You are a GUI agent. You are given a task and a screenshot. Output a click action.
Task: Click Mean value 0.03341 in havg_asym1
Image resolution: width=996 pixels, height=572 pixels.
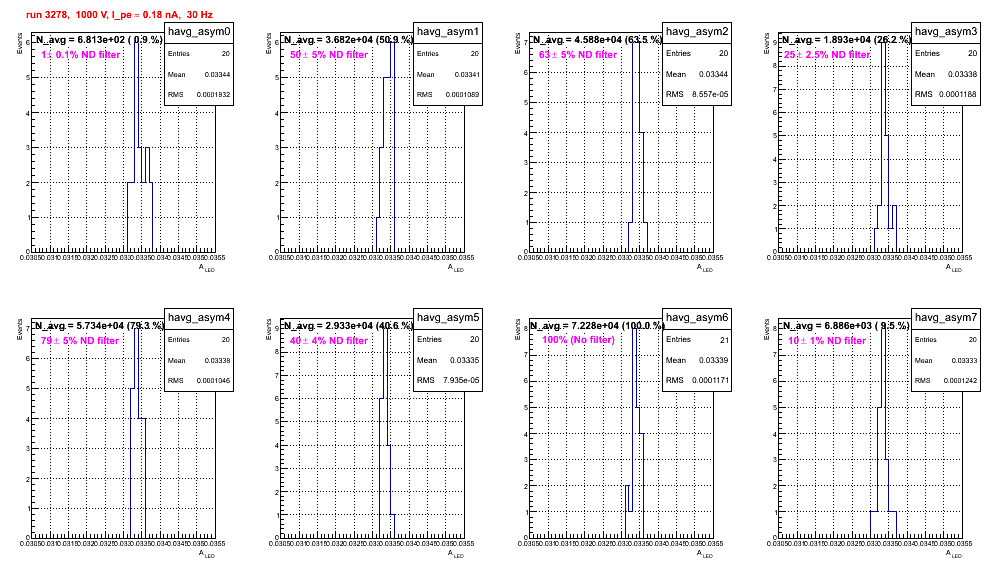click(467, 74)
